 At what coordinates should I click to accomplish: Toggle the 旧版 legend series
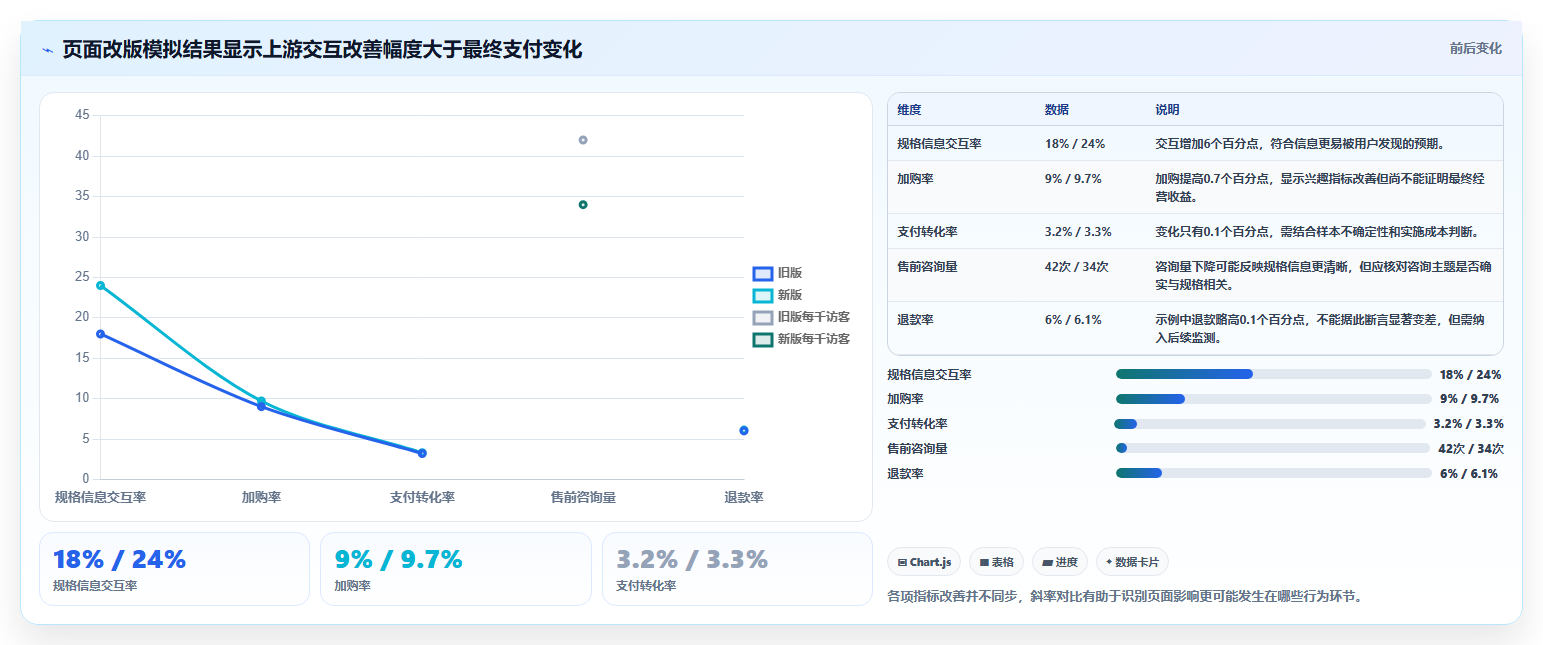coord(778,273)
